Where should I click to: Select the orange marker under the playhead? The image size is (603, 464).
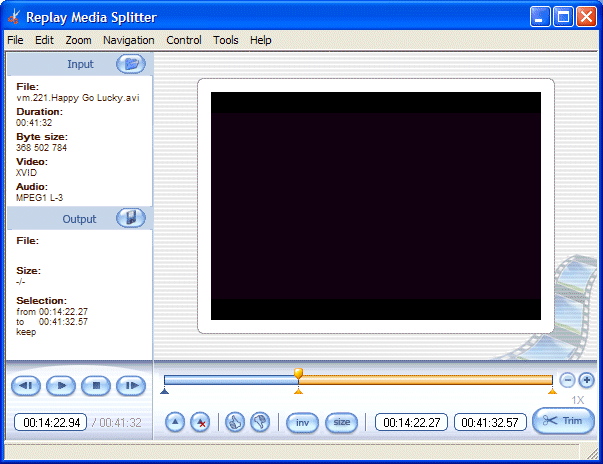point(298,391)
